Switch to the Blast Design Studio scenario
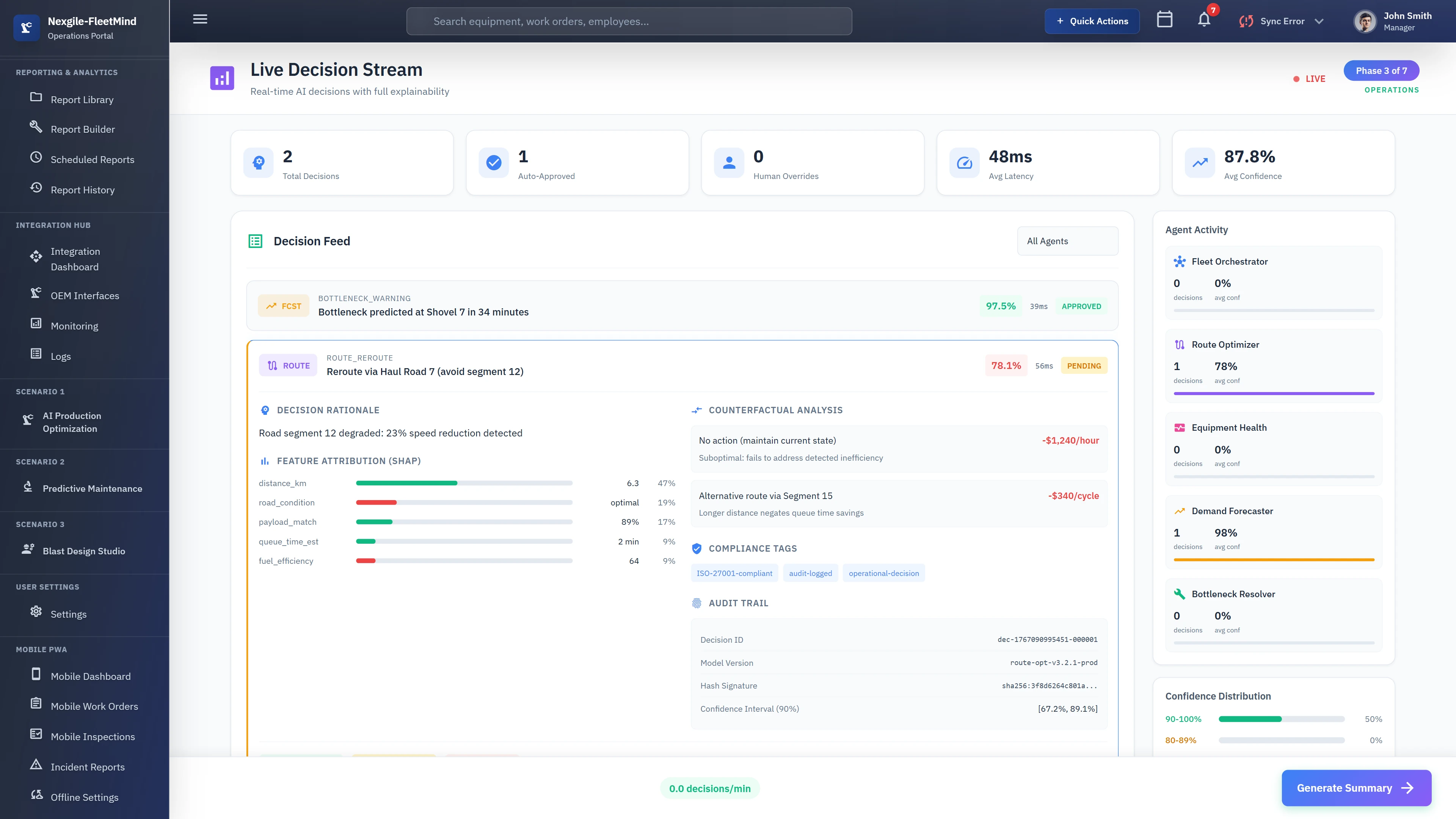The width and height of the screenshot is (1456, 819). tap(85, 551)
